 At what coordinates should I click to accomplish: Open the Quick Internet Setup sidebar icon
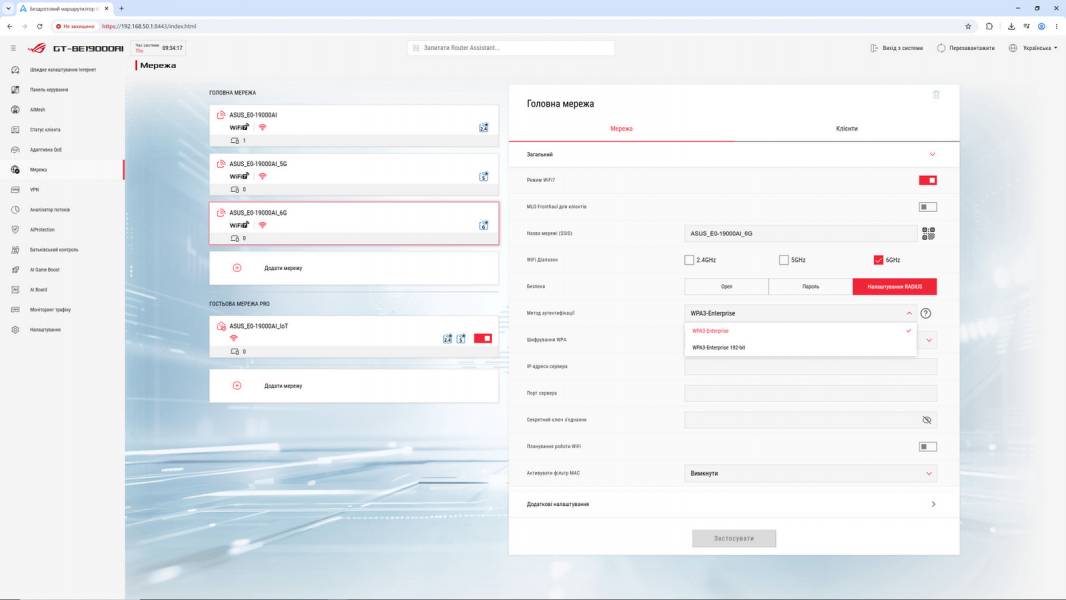[x=15, y=70]
